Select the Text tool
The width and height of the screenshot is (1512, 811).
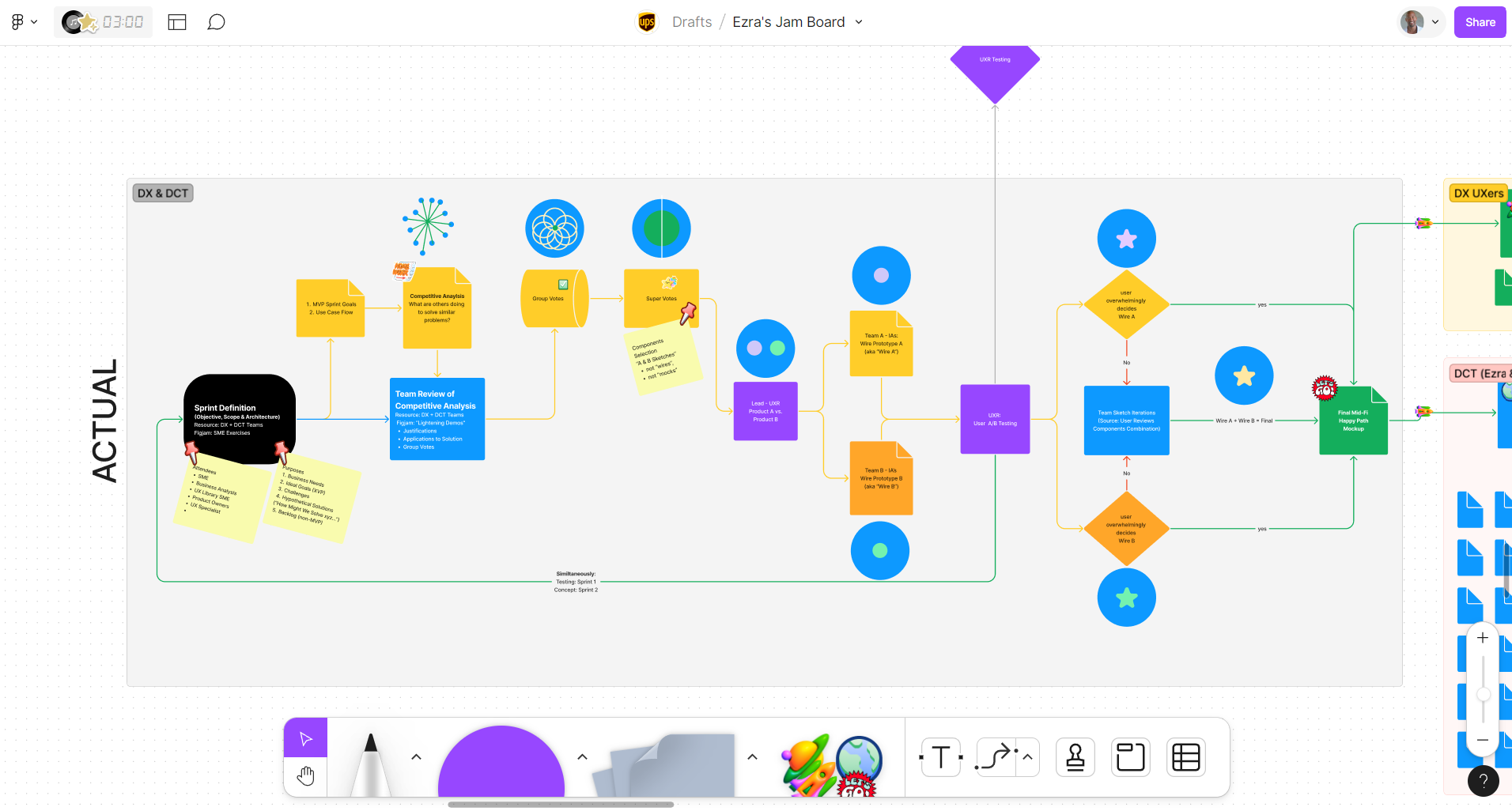click(x=941, y=757)
